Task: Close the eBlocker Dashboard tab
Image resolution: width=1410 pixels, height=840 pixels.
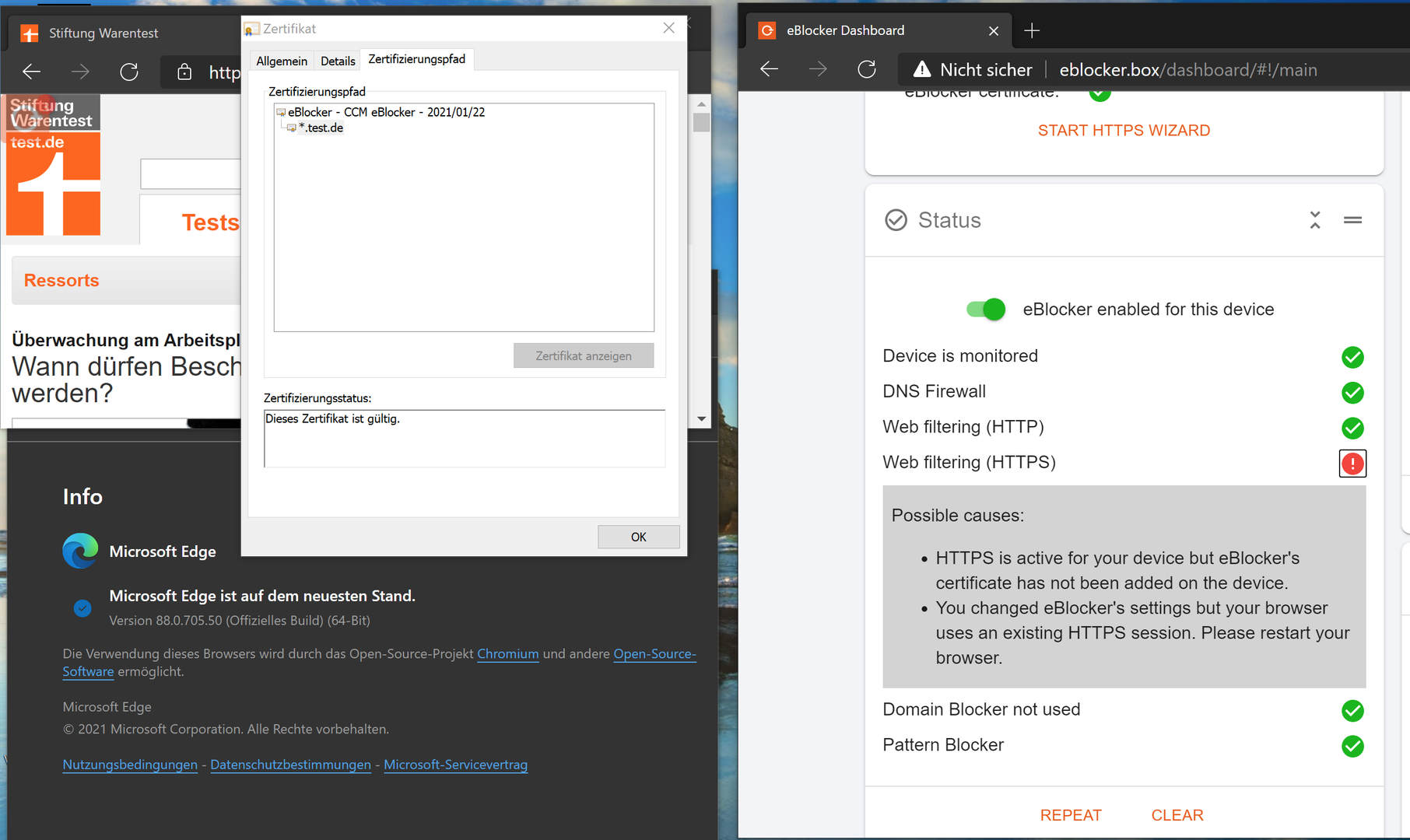Action: (x=994, y=30)
